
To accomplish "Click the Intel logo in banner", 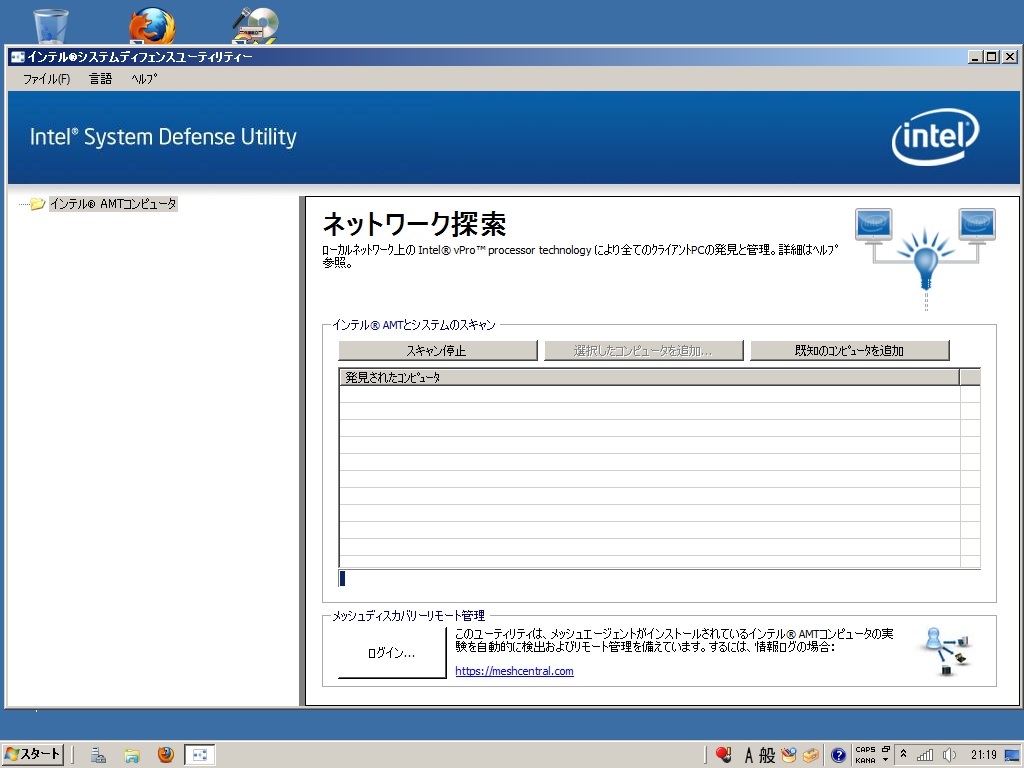I will tap(935, 137).
